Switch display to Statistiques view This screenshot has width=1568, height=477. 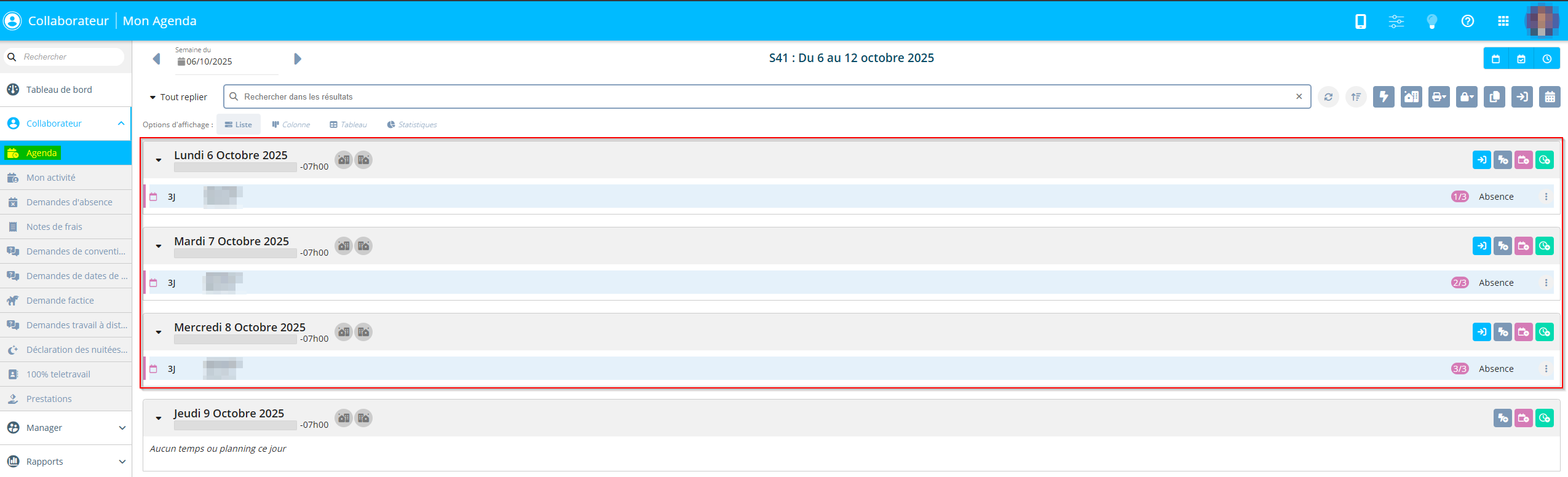pos(412,125)
